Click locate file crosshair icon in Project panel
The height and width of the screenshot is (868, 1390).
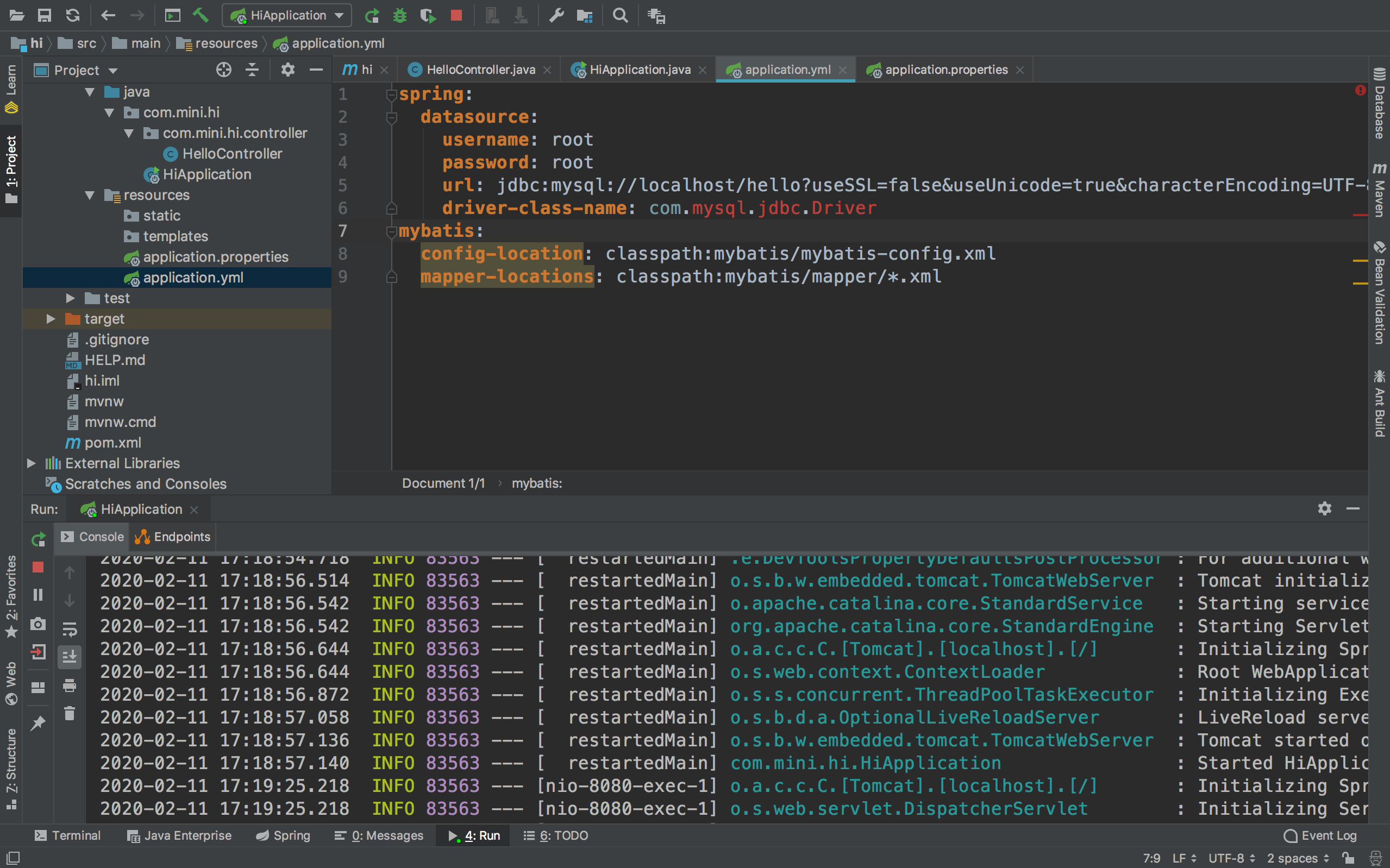(x=223, y=70)
